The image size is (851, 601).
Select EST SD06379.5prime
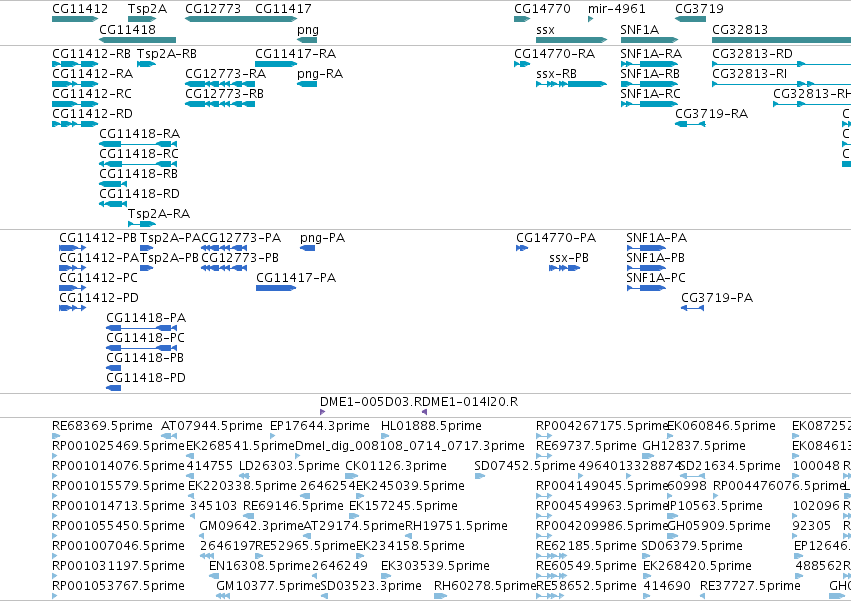tap(647, 556)
